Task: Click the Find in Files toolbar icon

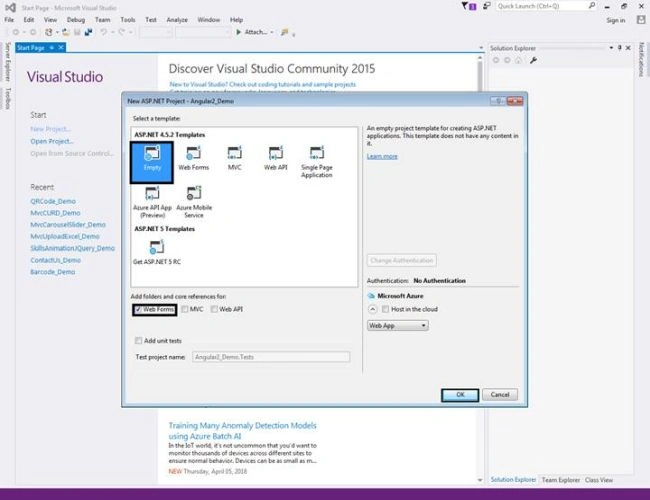Action: (x=284, y=32)
